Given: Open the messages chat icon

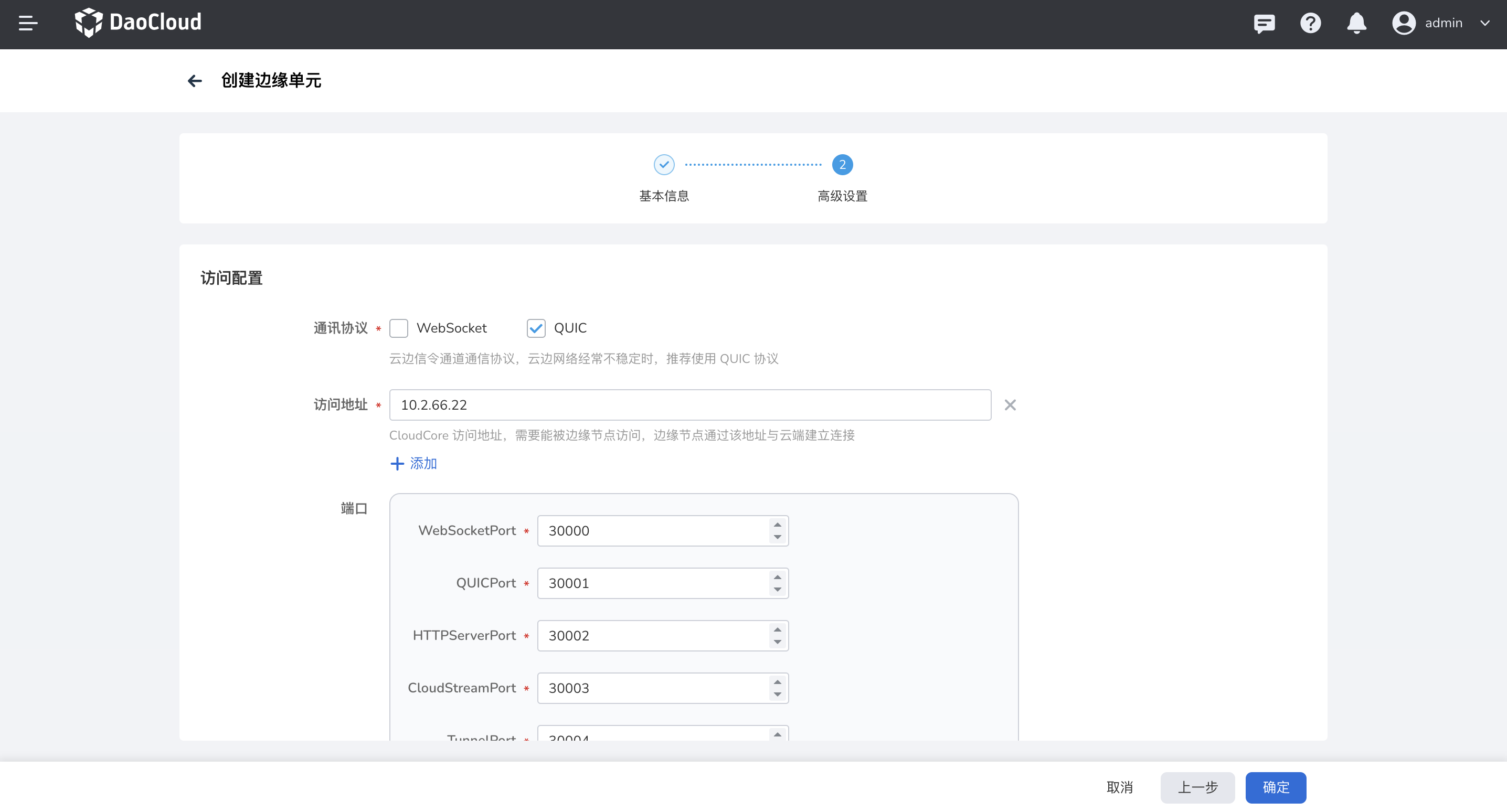Looking at the screenshot, I should (1264, 24).
